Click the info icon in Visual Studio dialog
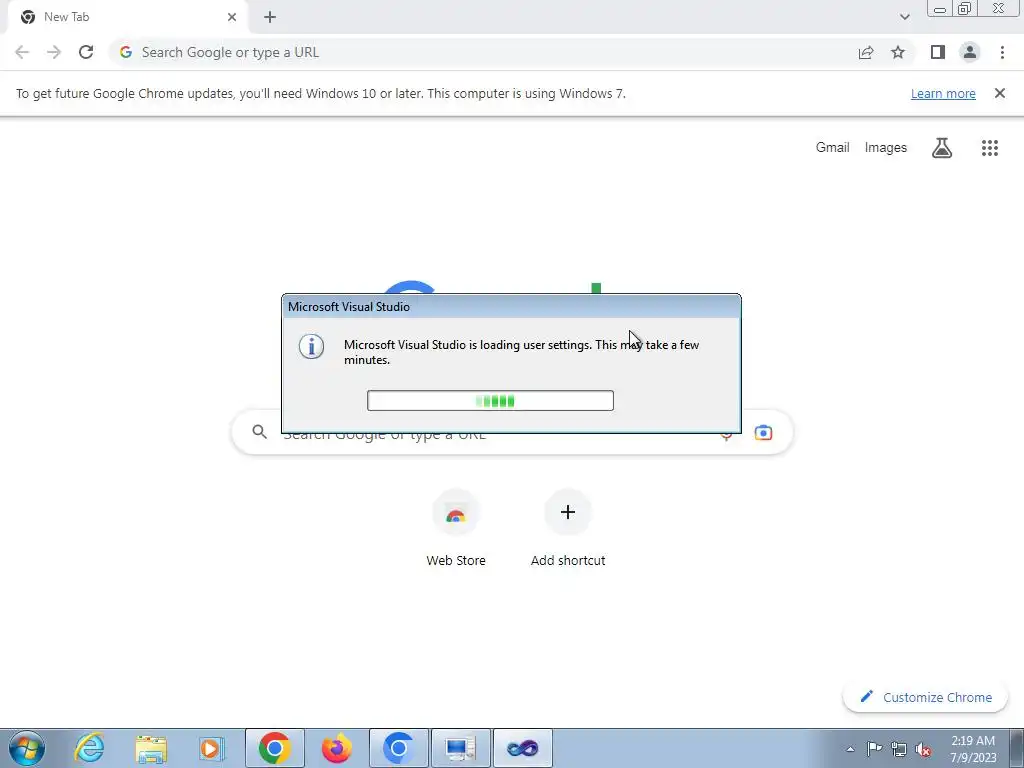Viewport: 1024px width, 768px height. tap(312, 346)
